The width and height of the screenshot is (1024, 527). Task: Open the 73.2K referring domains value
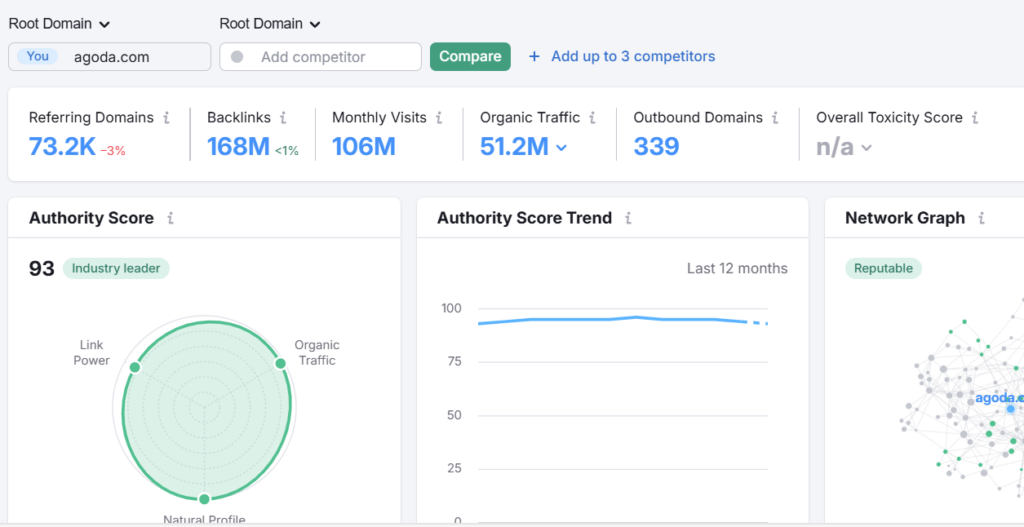click(x=62, y=147)
